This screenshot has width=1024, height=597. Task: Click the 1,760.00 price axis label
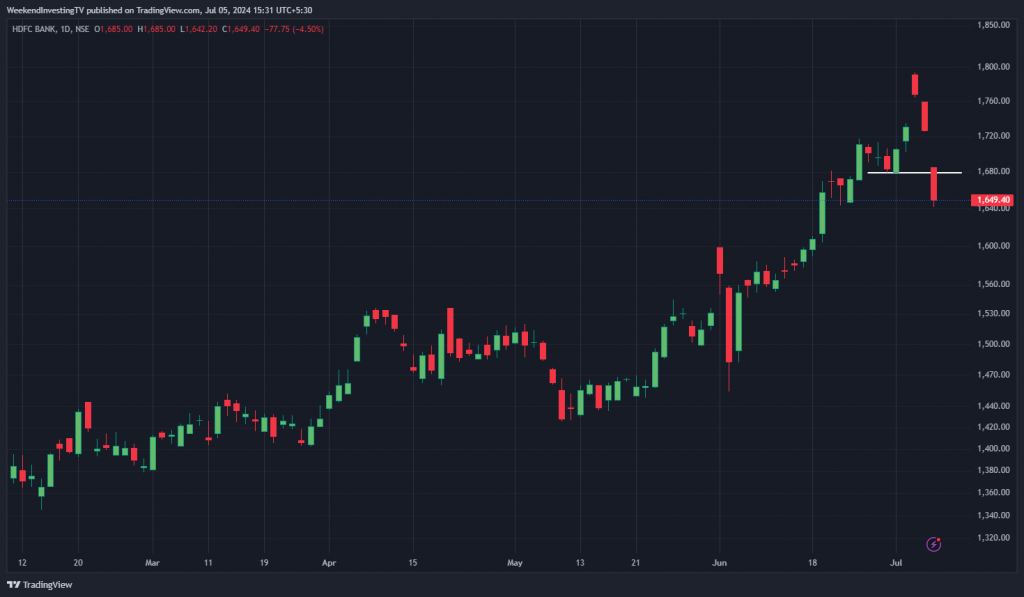pos(993,101)
